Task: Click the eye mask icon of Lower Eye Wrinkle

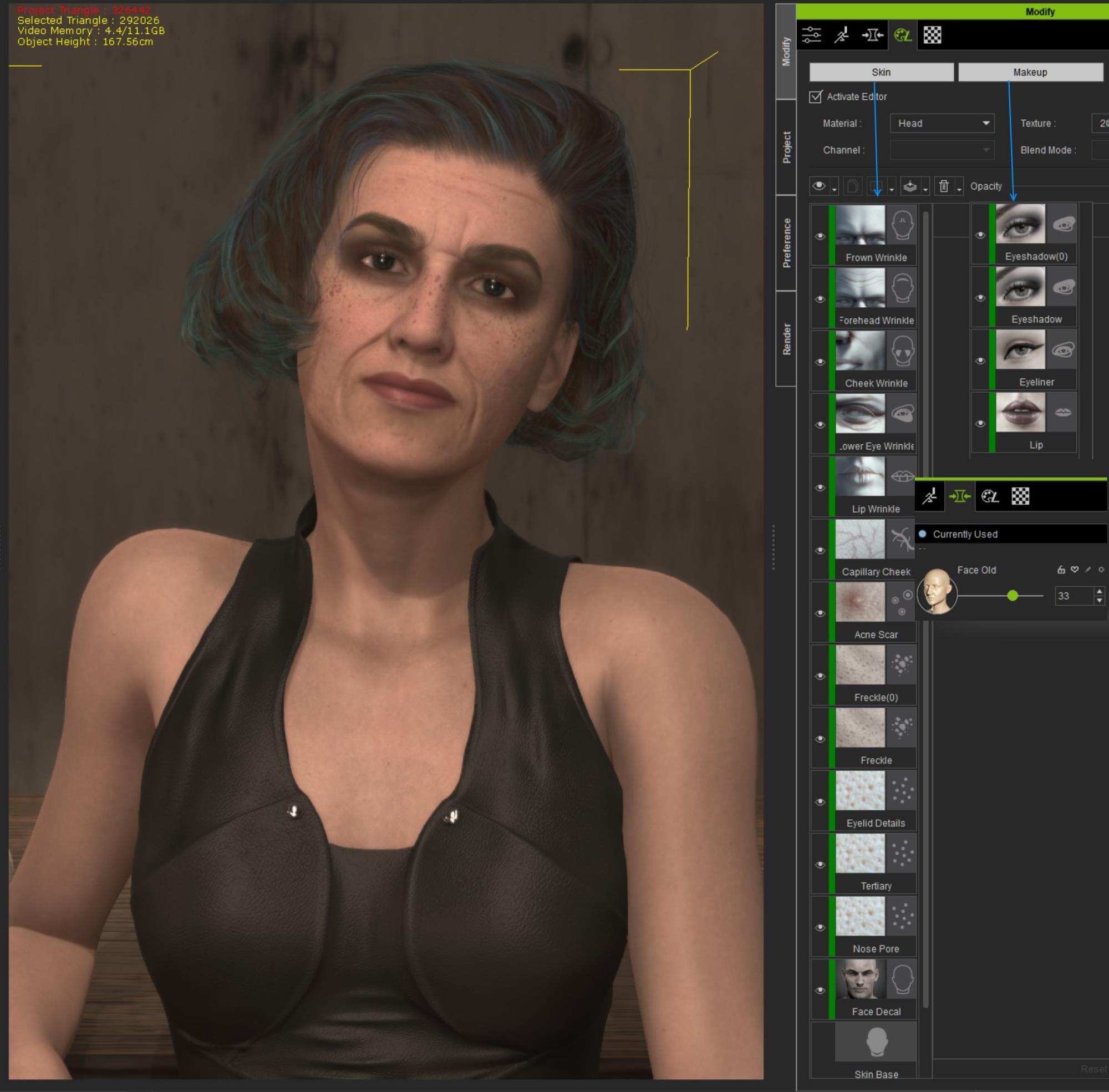Action: tap(902, 414)
